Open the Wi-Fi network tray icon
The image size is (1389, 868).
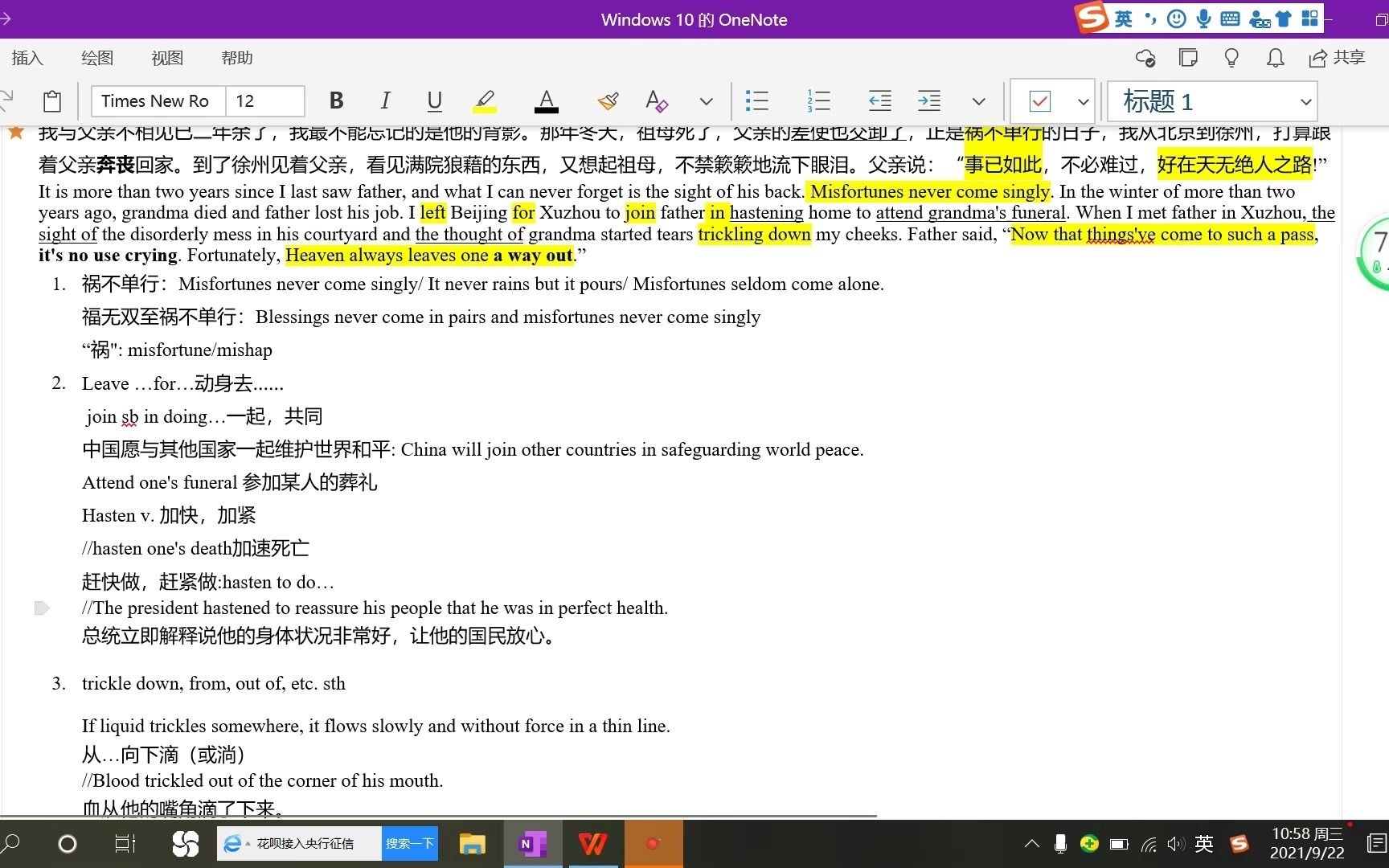(x=1149, y=844)
